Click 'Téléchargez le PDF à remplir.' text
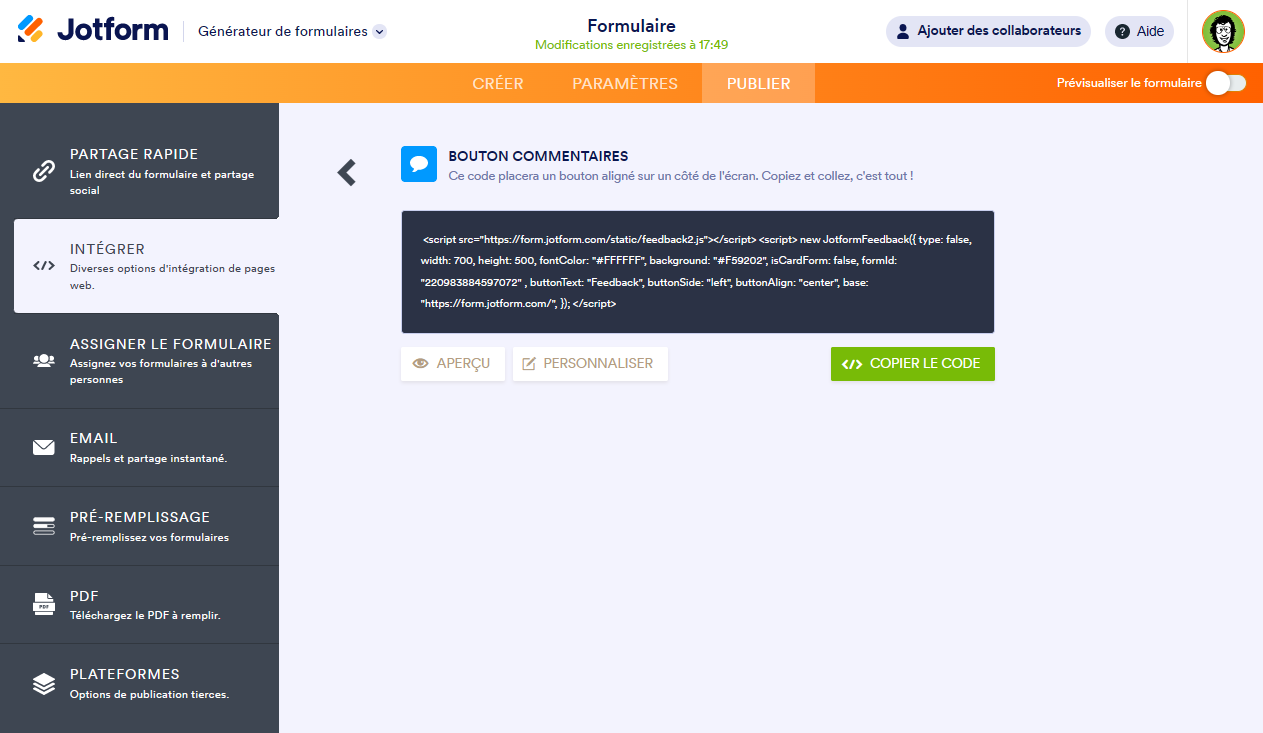Image resolution: width=1263 pixels, height=733 pixels. tap(145, 616)
